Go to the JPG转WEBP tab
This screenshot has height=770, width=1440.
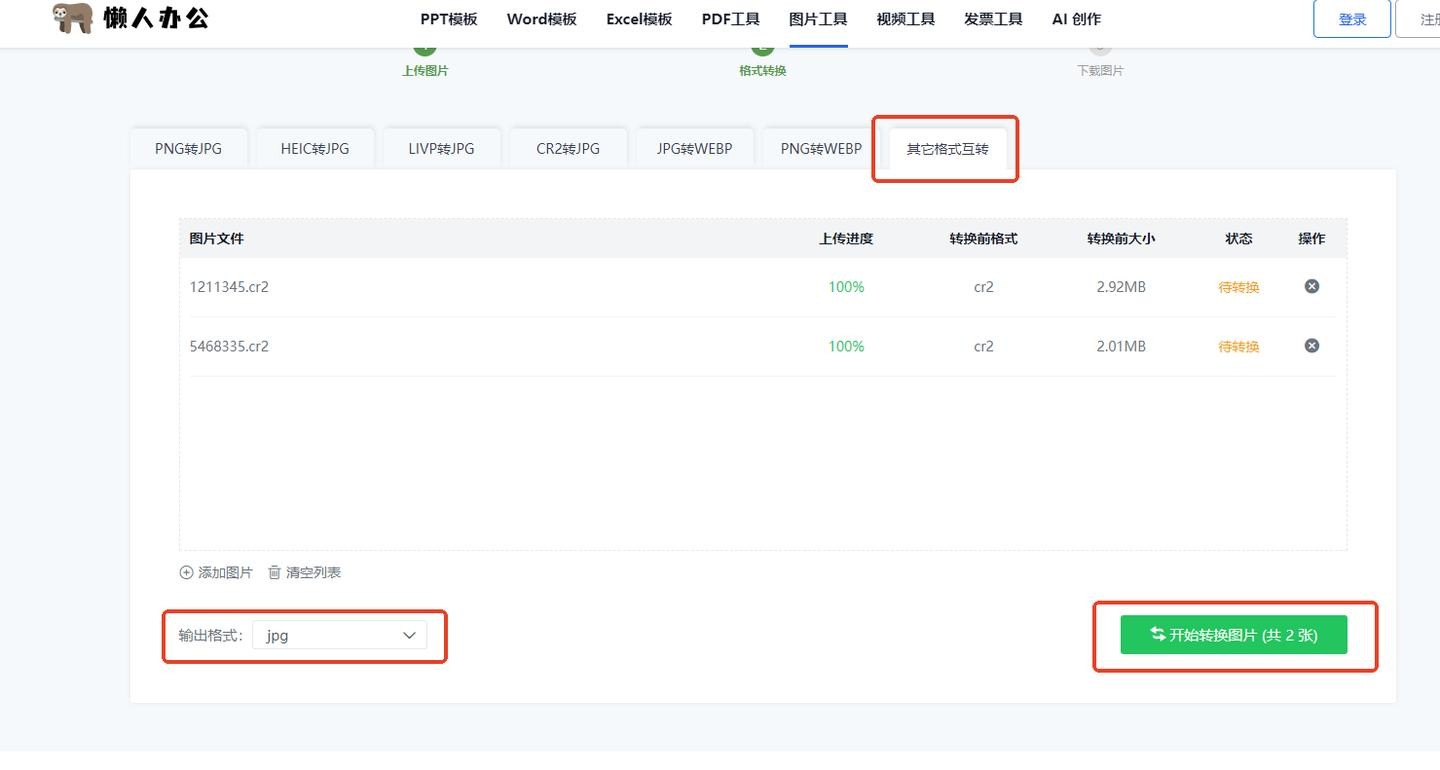pos(694,149)
